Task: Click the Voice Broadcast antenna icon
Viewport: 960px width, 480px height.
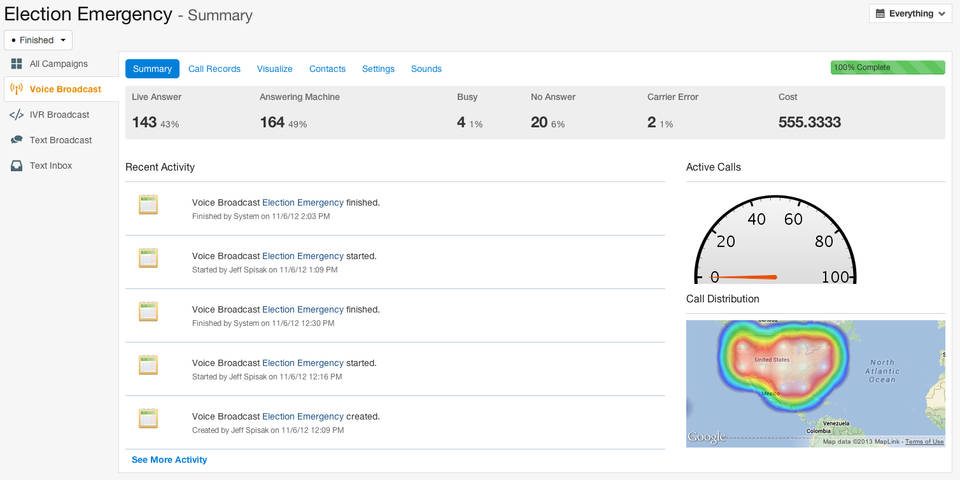Action: coord(17,89)
